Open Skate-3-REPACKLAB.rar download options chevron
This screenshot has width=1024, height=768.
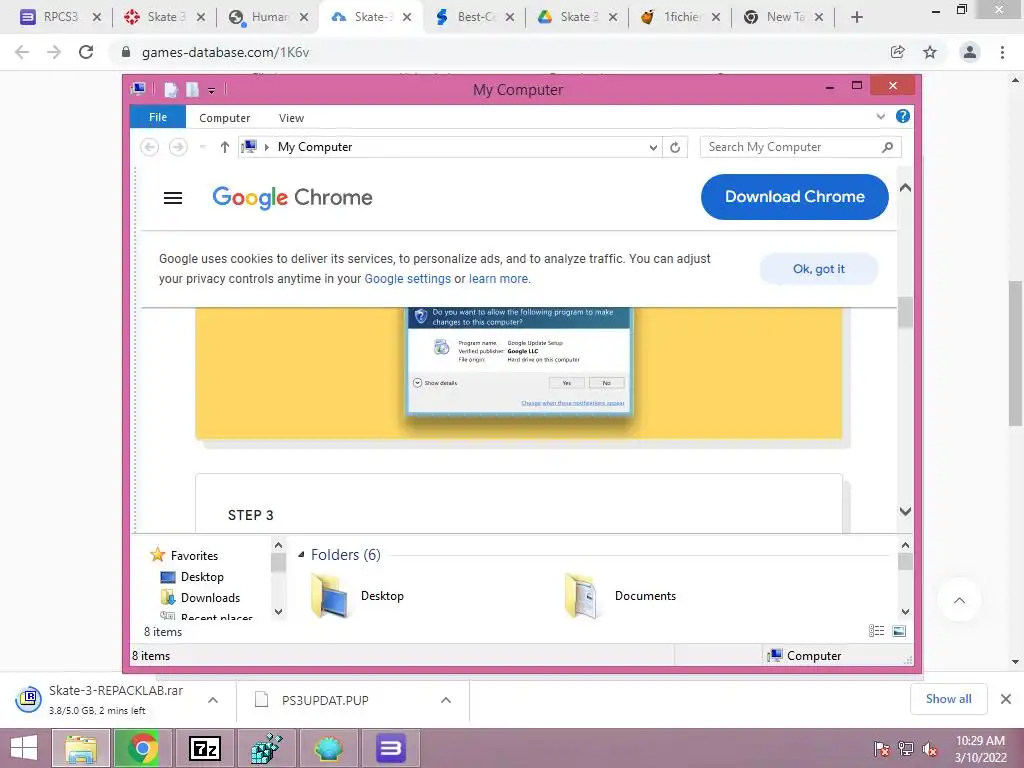click(213, 700)
